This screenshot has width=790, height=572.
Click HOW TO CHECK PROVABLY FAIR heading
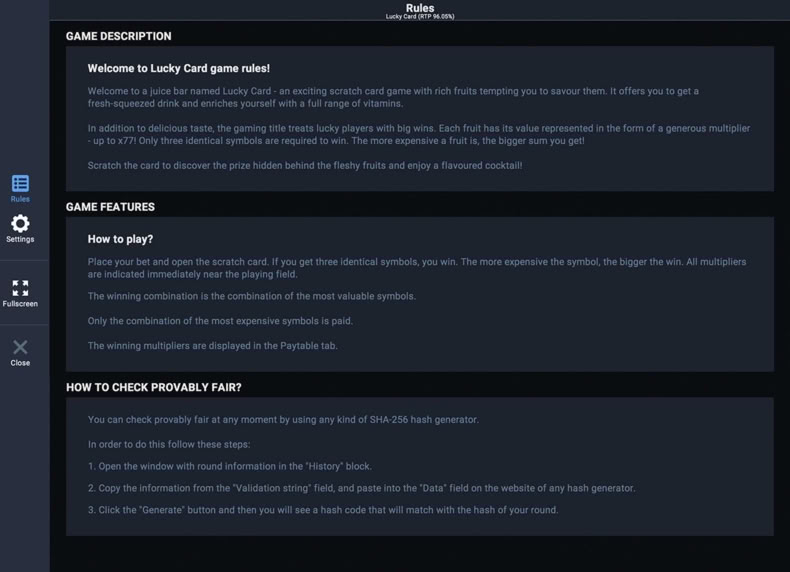tap(154, 388)
